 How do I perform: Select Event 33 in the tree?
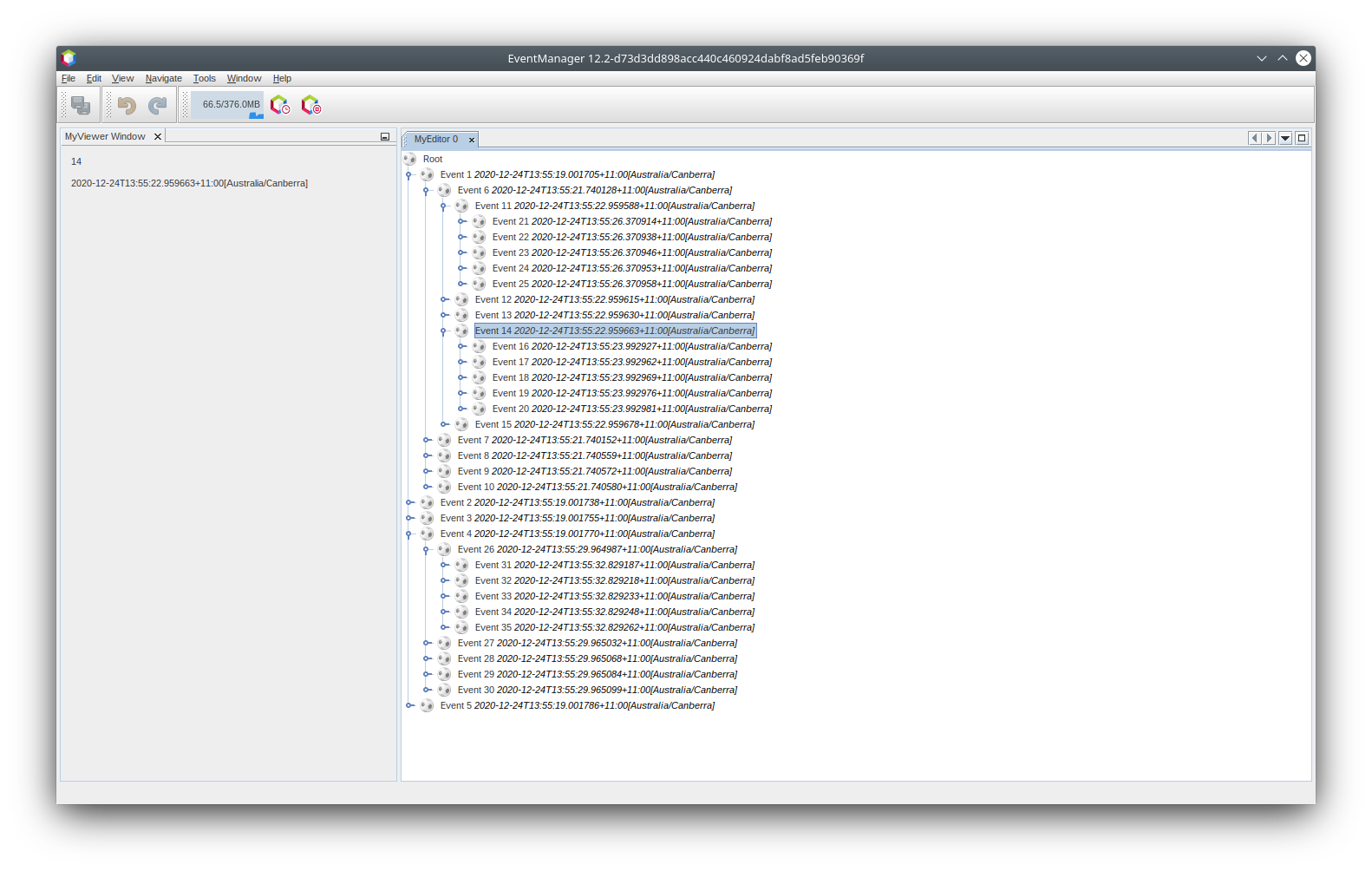pyautogui.click(x=614, y=596)
